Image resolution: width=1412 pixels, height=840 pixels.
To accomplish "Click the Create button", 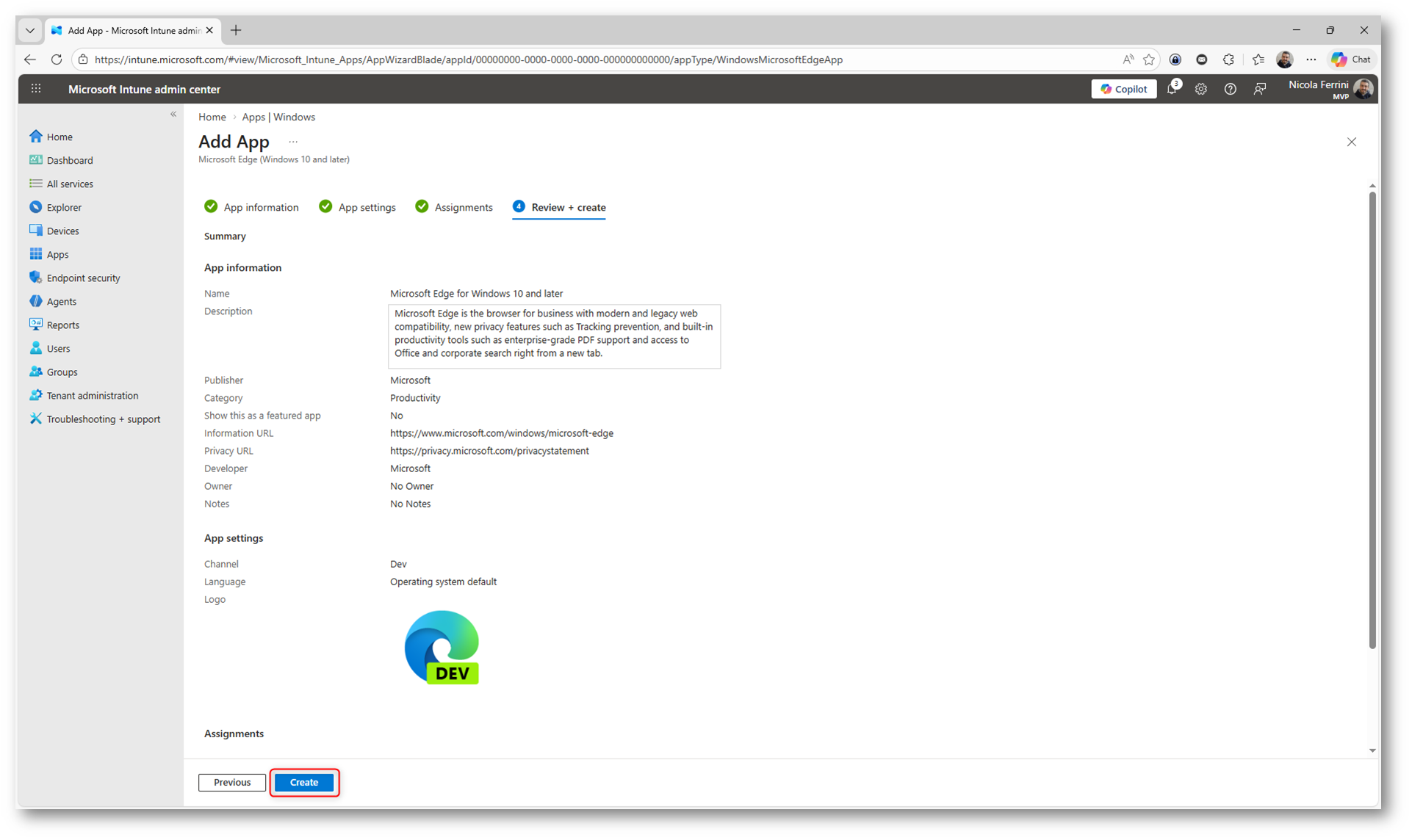I will [x=303, y=782].
